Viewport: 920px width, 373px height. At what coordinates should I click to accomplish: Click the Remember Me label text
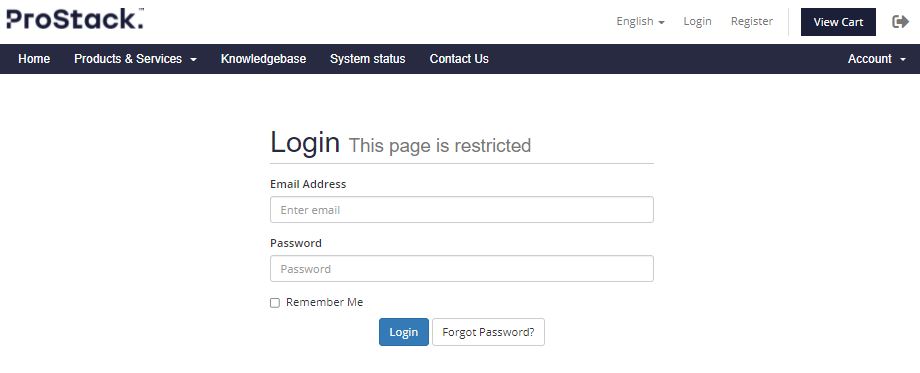coord(324,303)
